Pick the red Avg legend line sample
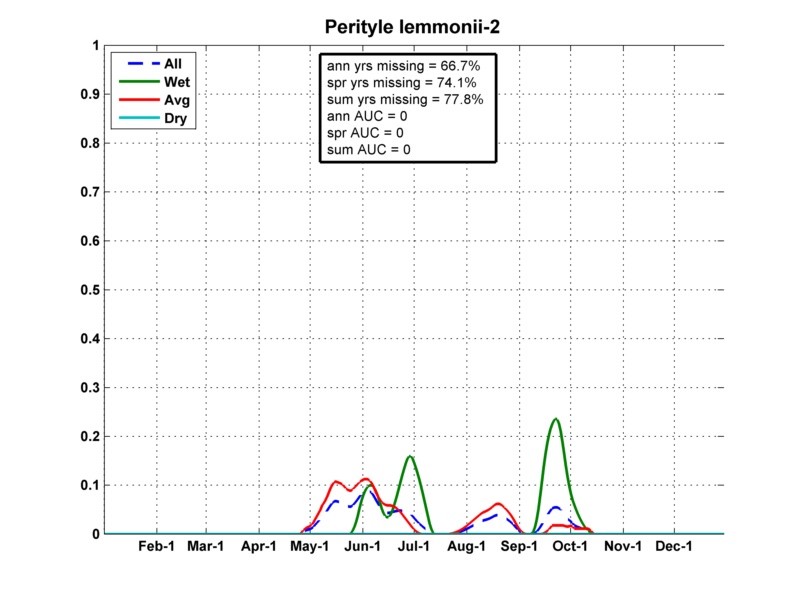This screenshot has width=800, height=600. [x=136, y=101]
